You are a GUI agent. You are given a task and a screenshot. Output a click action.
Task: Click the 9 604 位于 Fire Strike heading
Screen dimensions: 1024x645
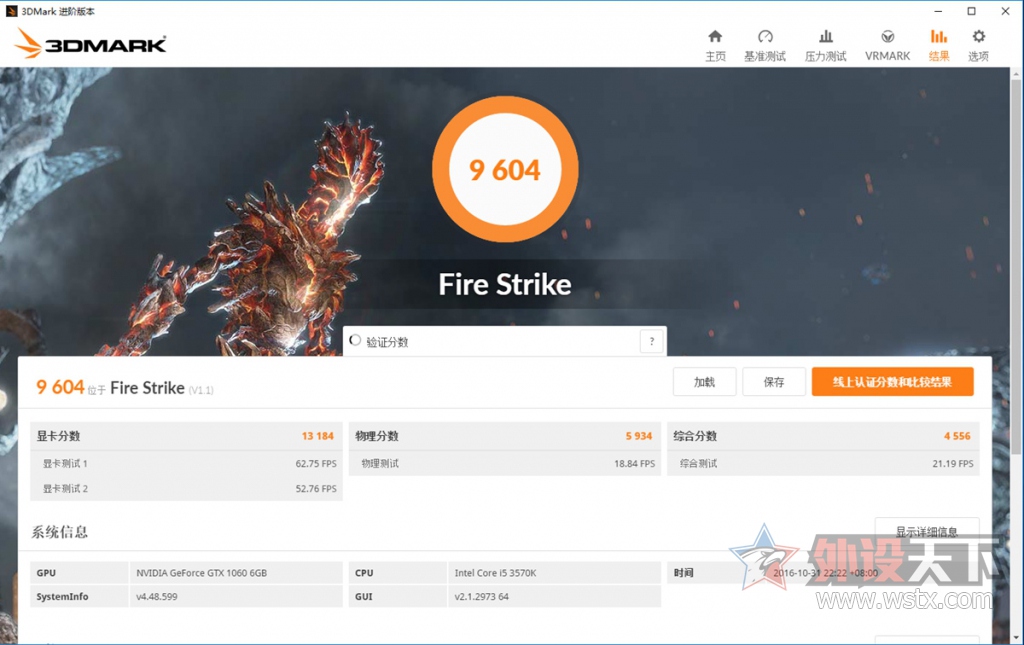click(x=125, y=388)
